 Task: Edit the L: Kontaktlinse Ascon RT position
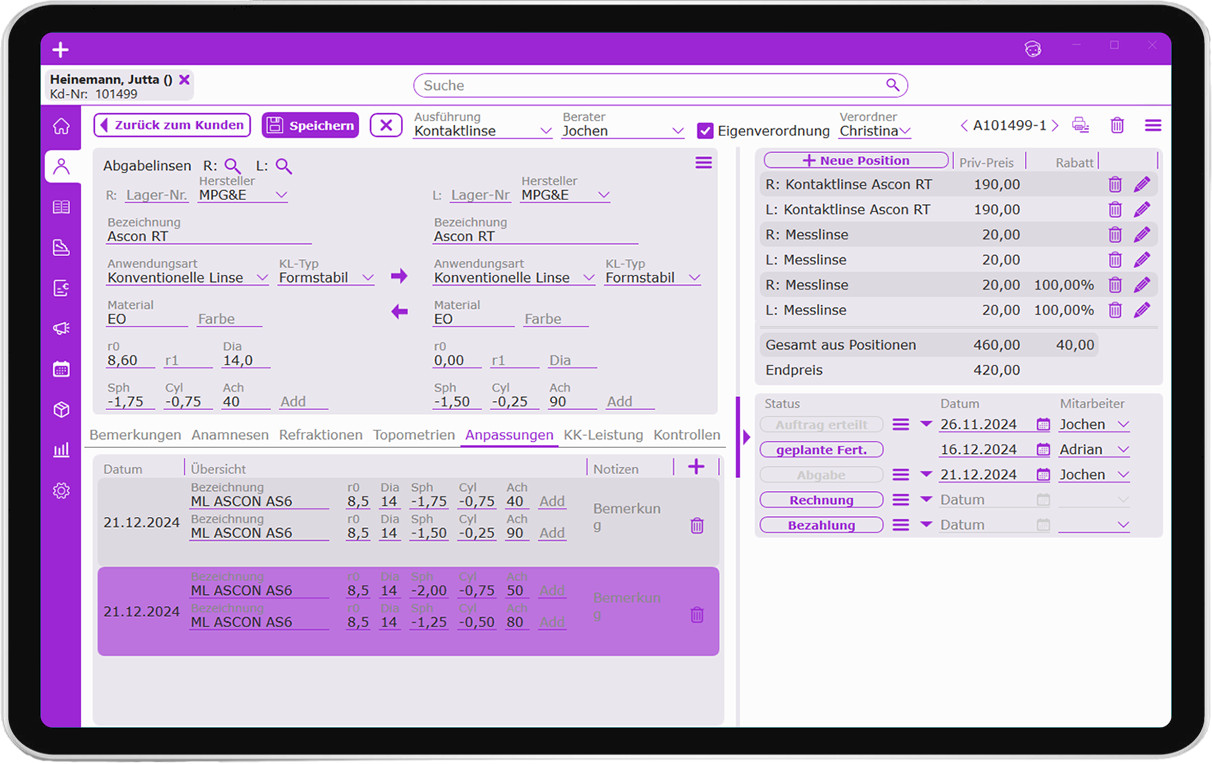[1142, 210]
